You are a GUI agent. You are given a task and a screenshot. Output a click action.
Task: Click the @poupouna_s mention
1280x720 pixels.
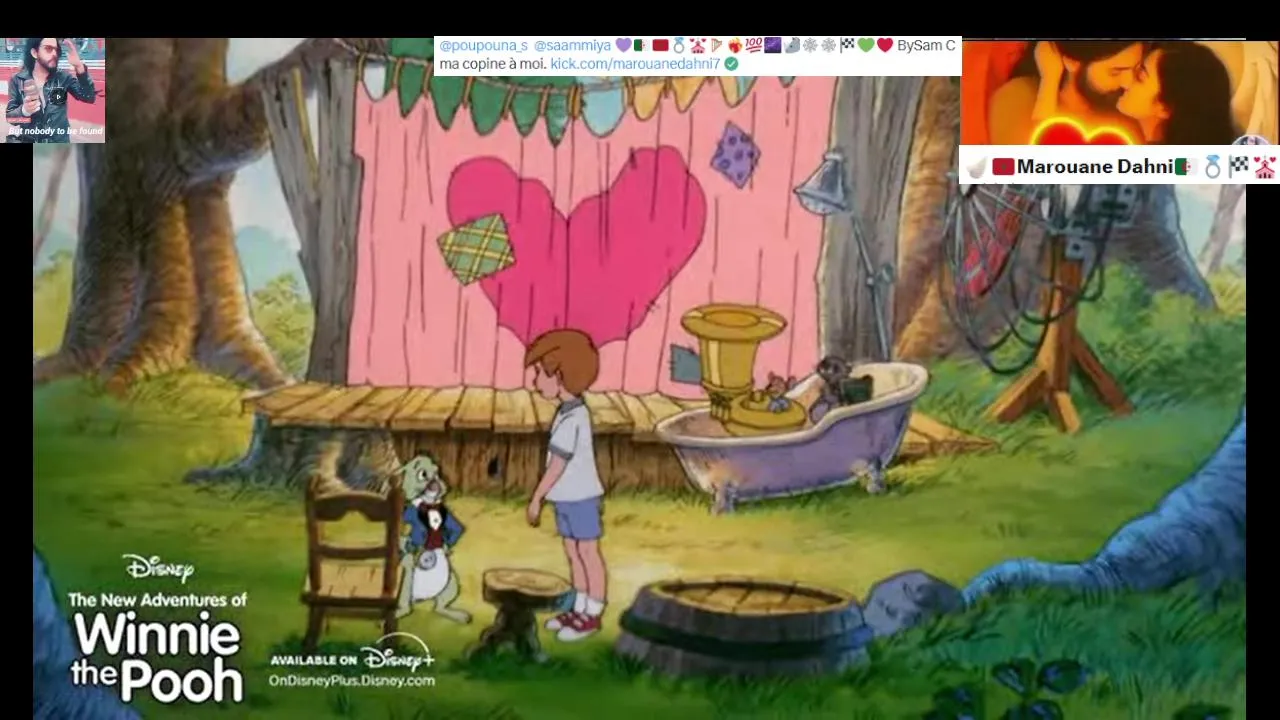click(x=483, y=46)
